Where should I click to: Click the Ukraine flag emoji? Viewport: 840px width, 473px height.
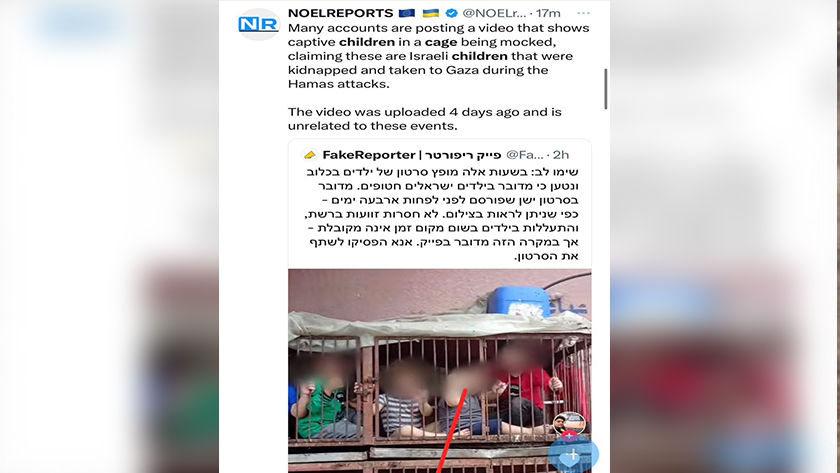(x=431, y=13)
